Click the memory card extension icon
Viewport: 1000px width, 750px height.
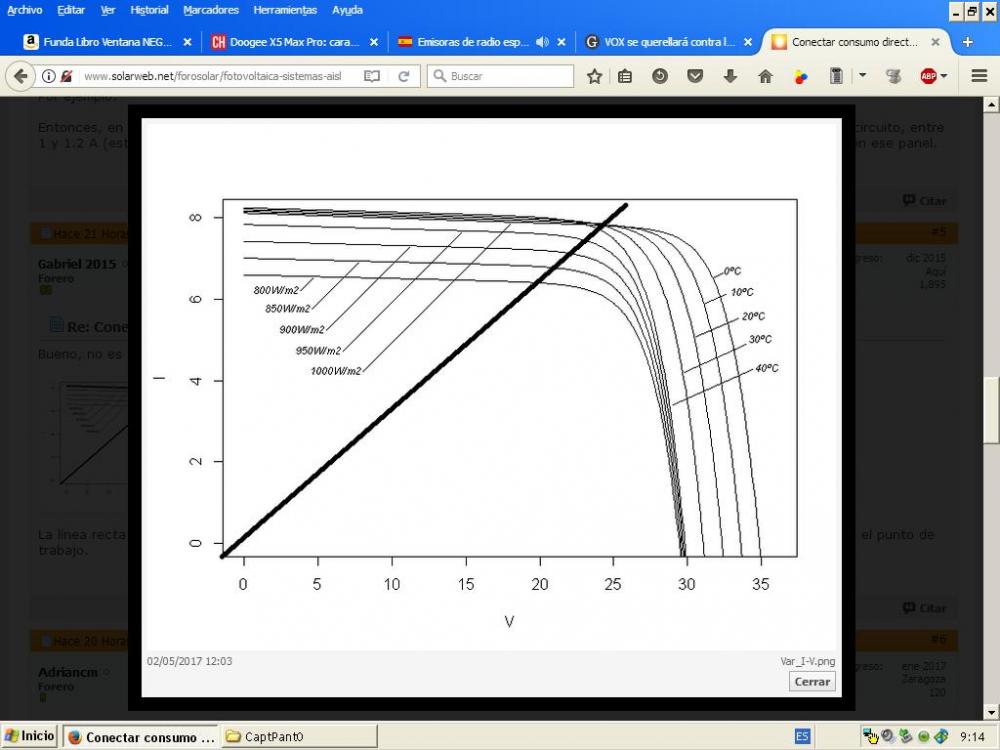836,76
